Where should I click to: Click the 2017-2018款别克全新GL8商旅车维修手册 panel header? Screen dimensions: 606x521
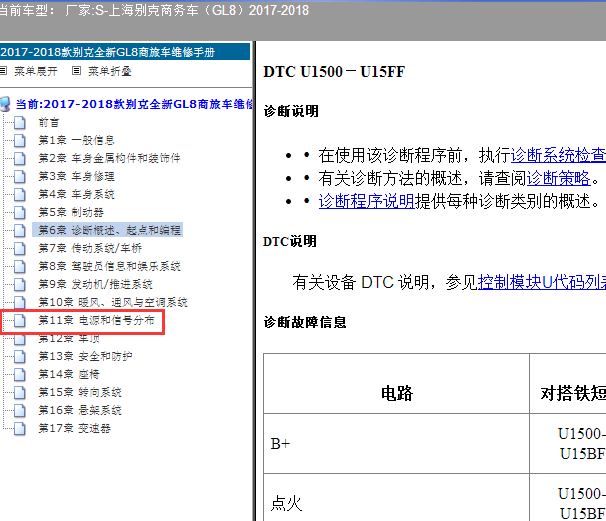tap(125, 52)
